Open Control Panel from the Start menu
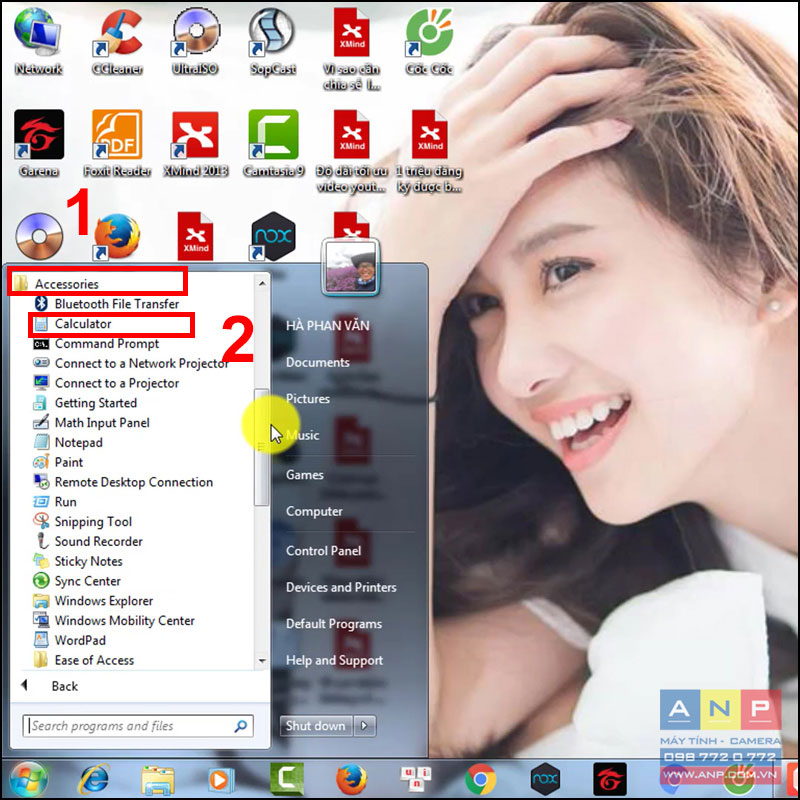This screenshot has width=800, height=800. point(323,551)
